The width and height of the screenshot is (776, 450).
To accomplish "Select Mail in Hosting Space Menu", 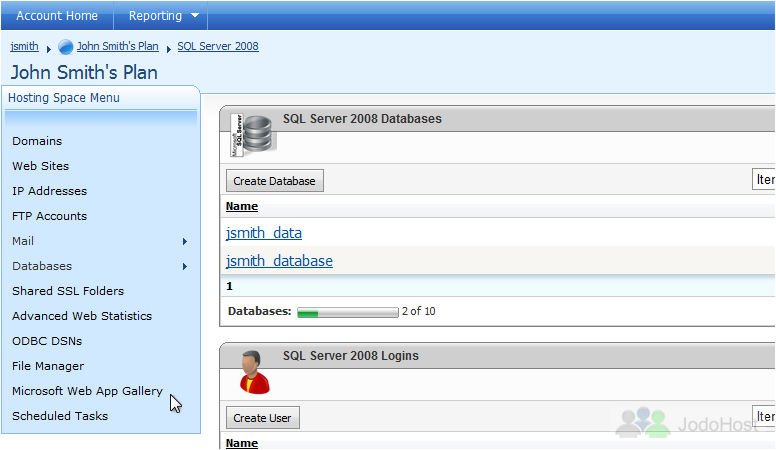I will (x=23, y=241).
